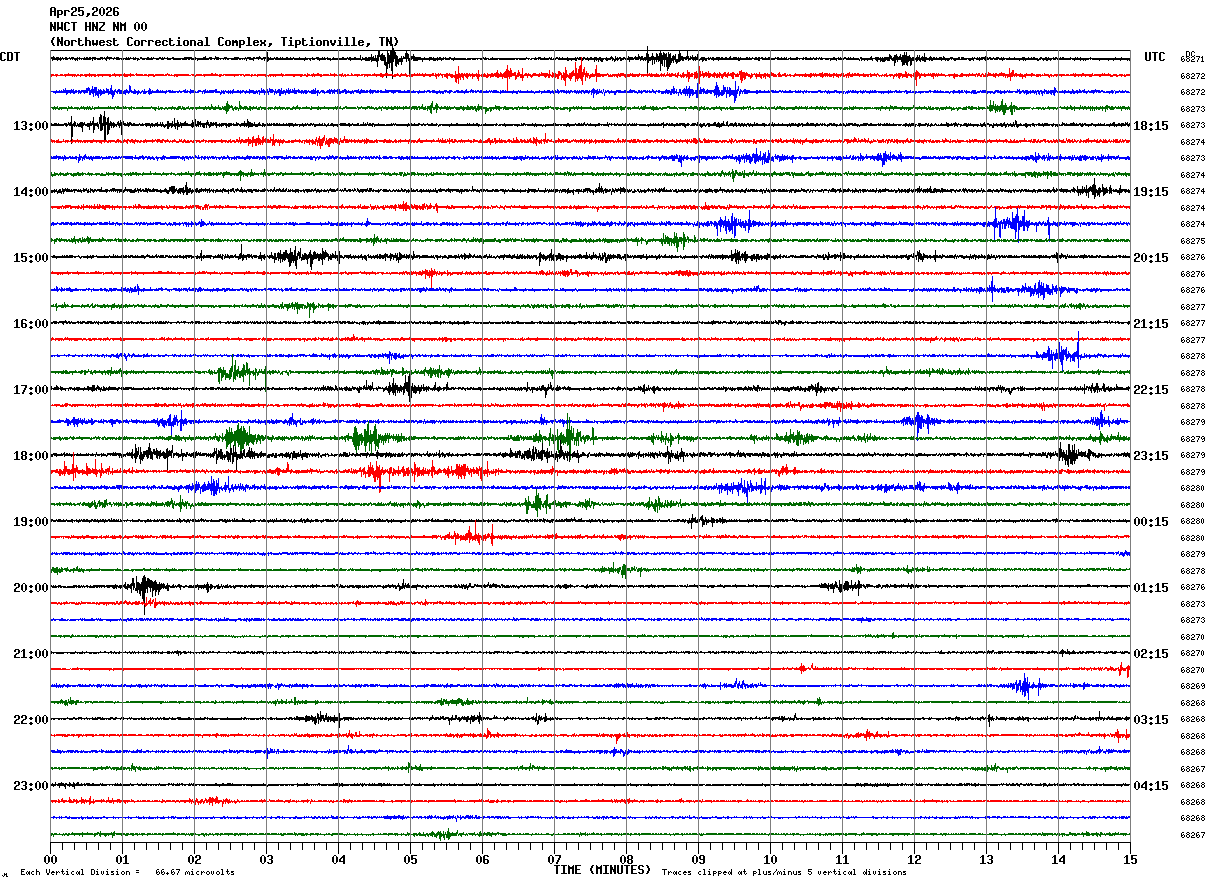
Task: Click the 68271 DC offset value
Action: tap(1192, 60)
